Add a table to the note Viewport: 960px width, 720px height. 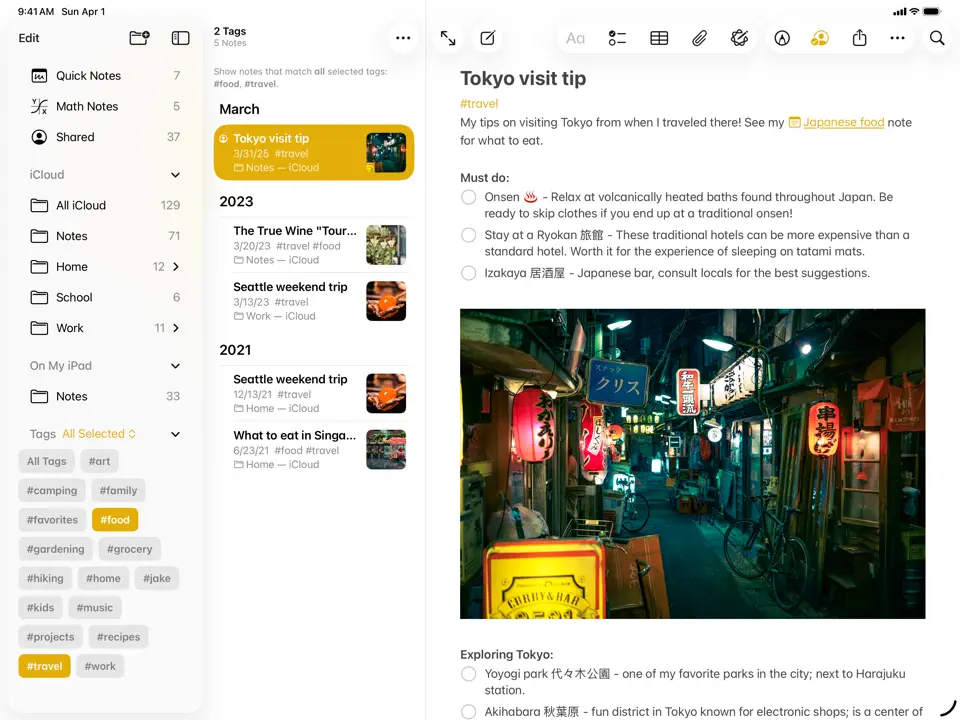pos(659,38)
